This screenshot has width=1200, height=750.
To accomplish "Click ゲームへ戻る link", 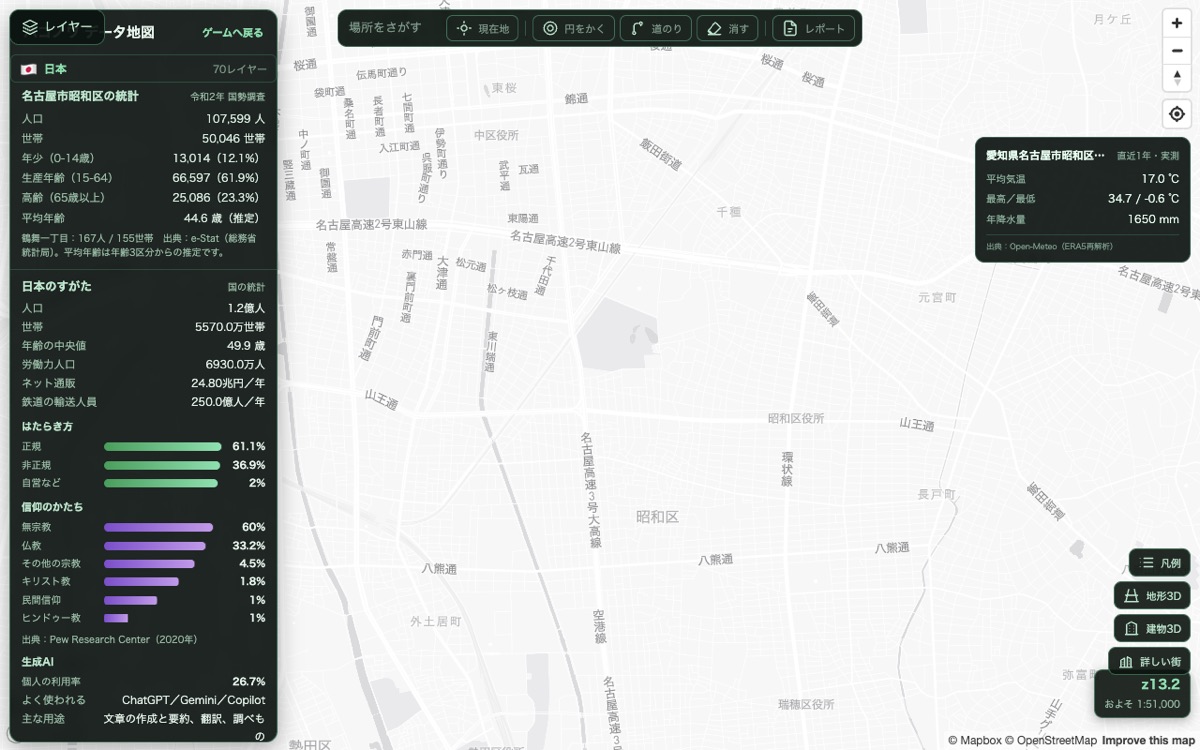I will pos(233,33).
